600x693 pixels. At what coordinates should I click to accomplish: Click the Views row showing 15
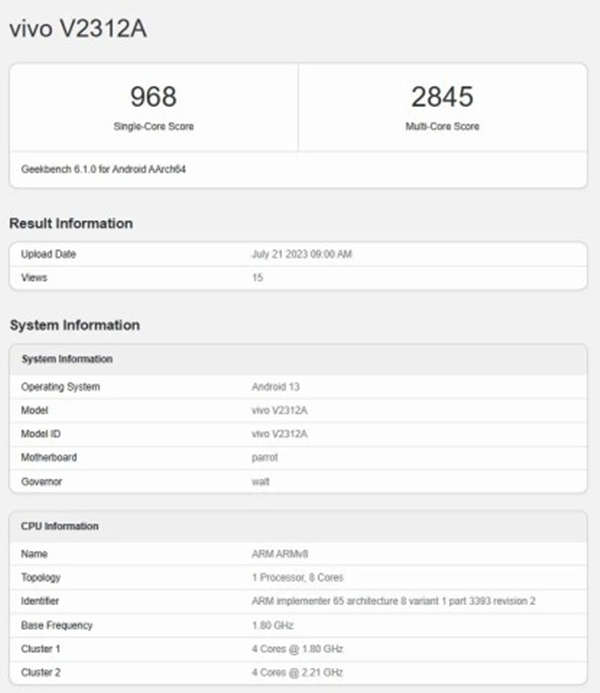pos(298,278)
